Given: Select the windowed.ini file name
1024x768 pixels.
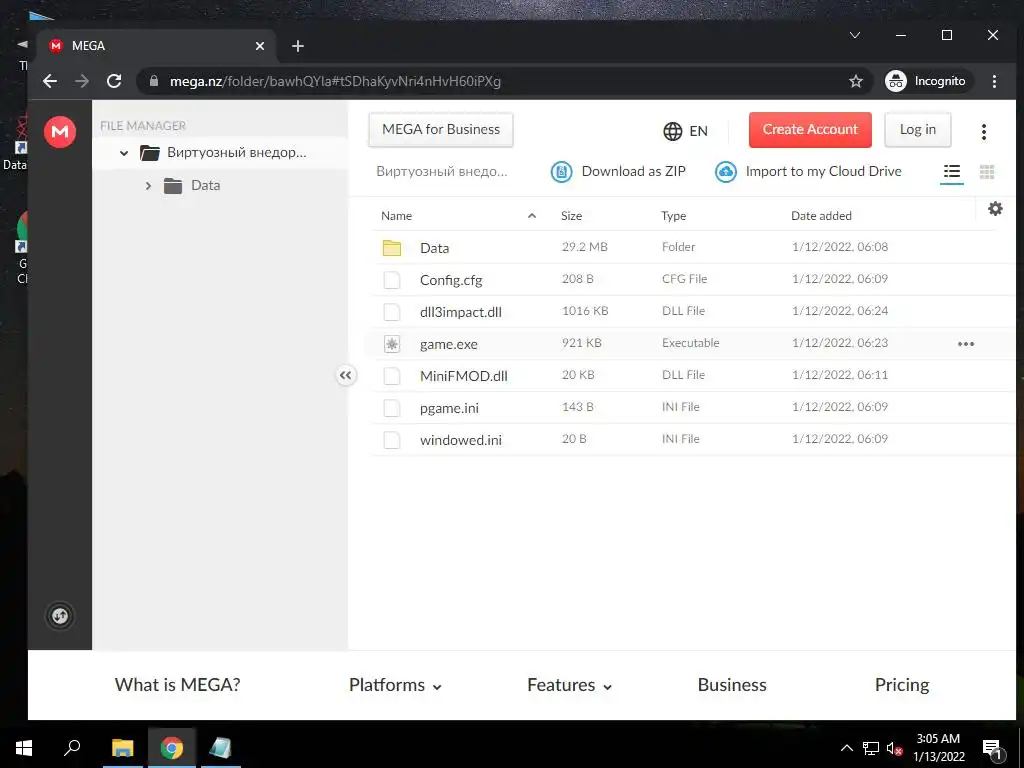Looking at the screenshot, I should point(461,440).
